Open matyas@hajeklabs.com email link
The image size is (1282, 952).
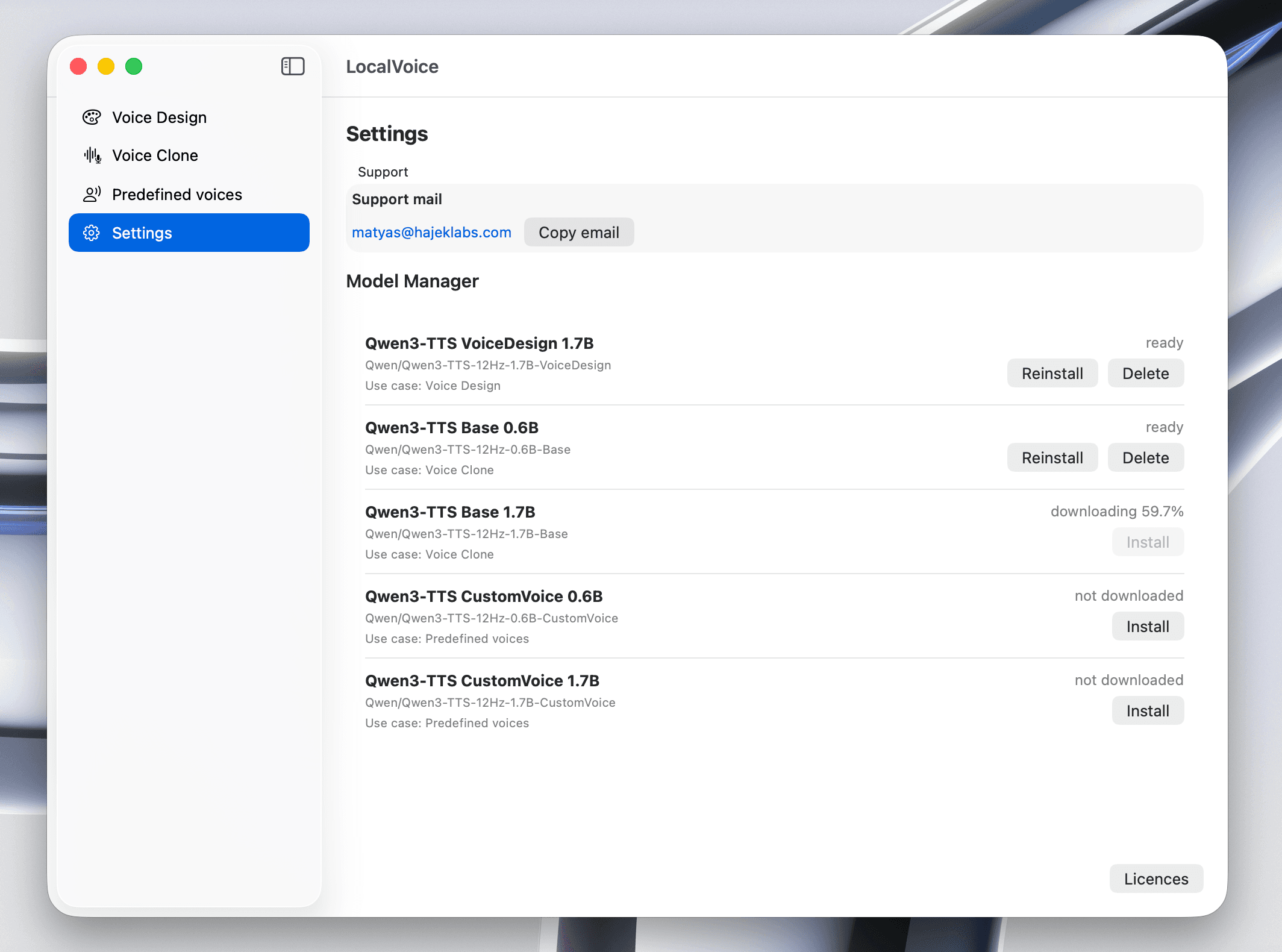click(431, 232)
